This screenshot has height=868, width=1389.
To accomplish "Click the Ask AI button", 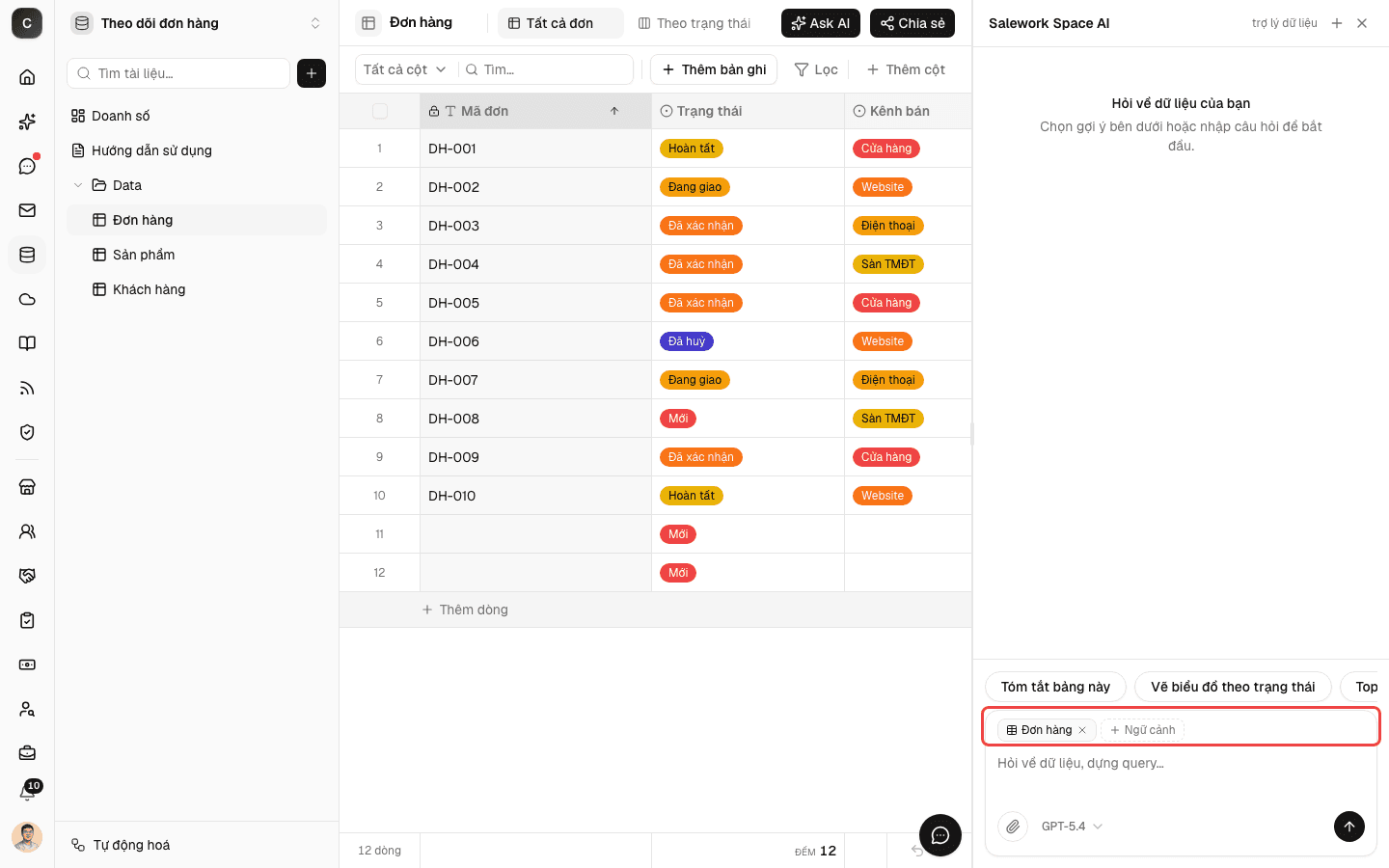I will pyautogui.click(x=821, y=23).
